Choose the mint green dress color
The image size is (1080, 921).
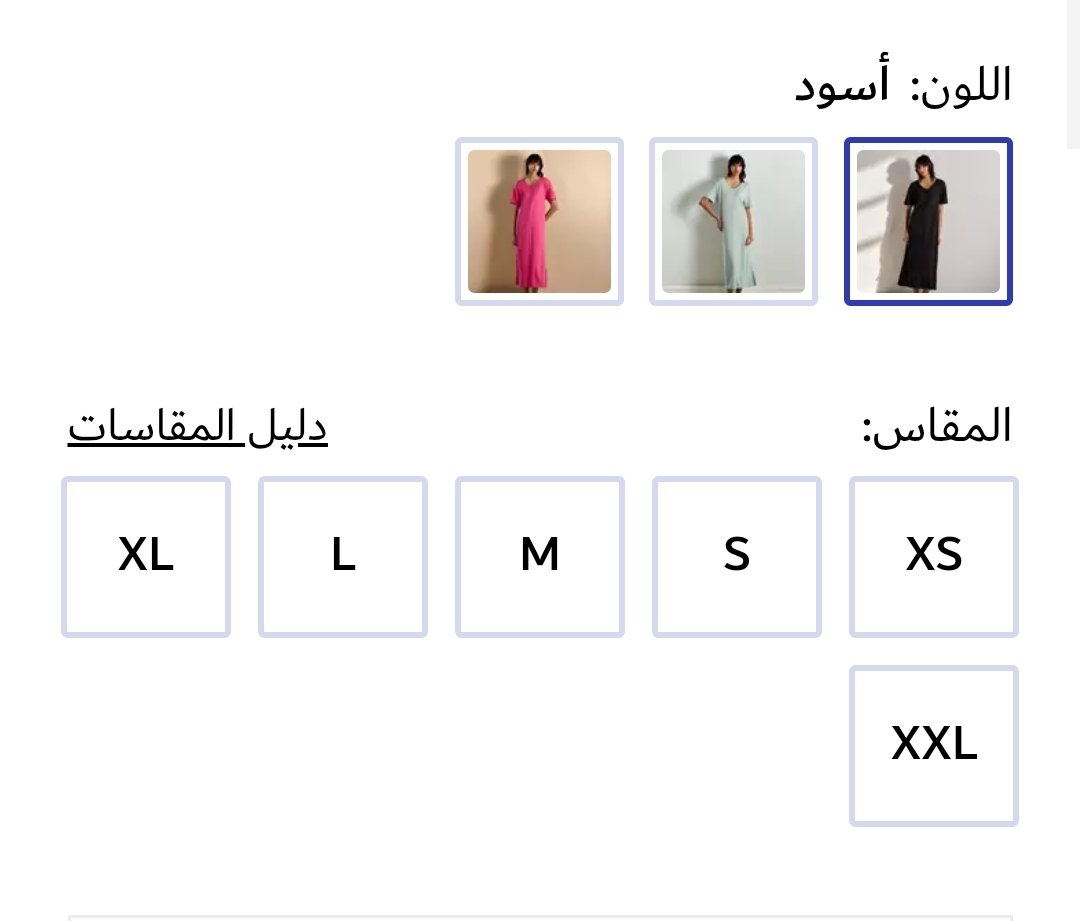pyautogui.click(x=733, y=221)
